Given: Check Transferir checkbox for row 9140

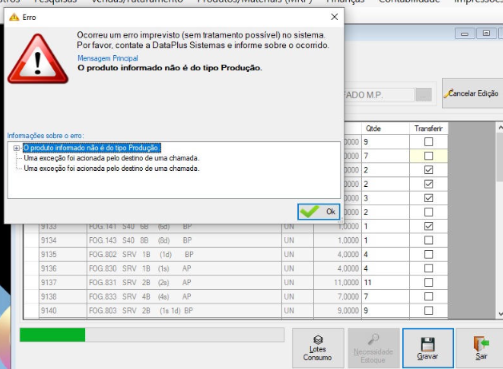Looking at the screenshot, I should 428,310.
